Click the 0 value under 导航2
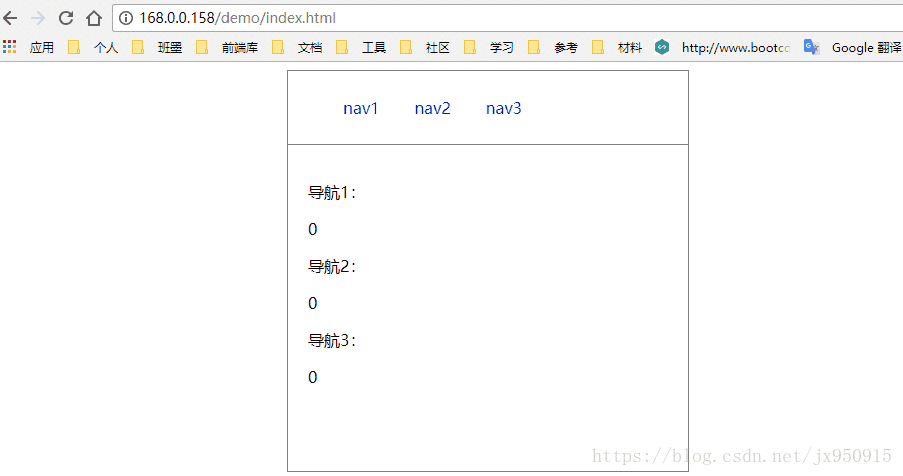 click(313, 303)
